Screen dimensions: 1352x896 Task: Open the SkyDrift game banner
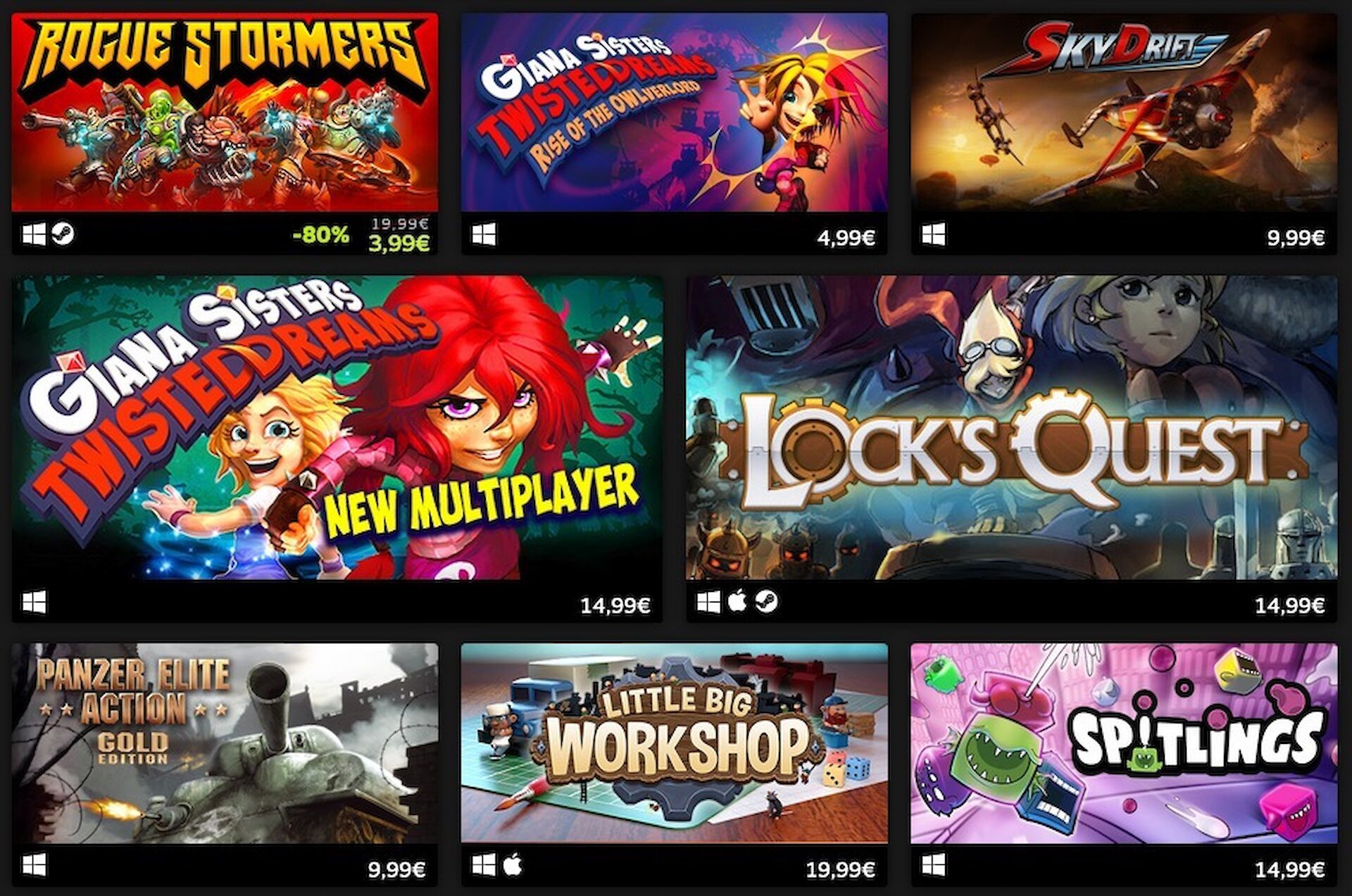coord(1124,112)
